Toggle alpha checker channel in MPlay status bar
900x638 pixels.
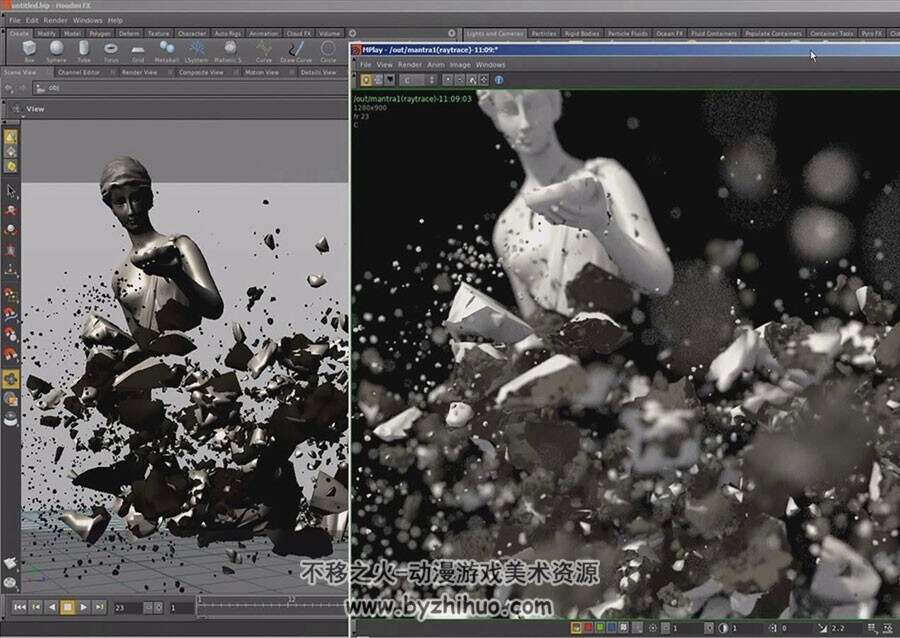tap(624, 628)
